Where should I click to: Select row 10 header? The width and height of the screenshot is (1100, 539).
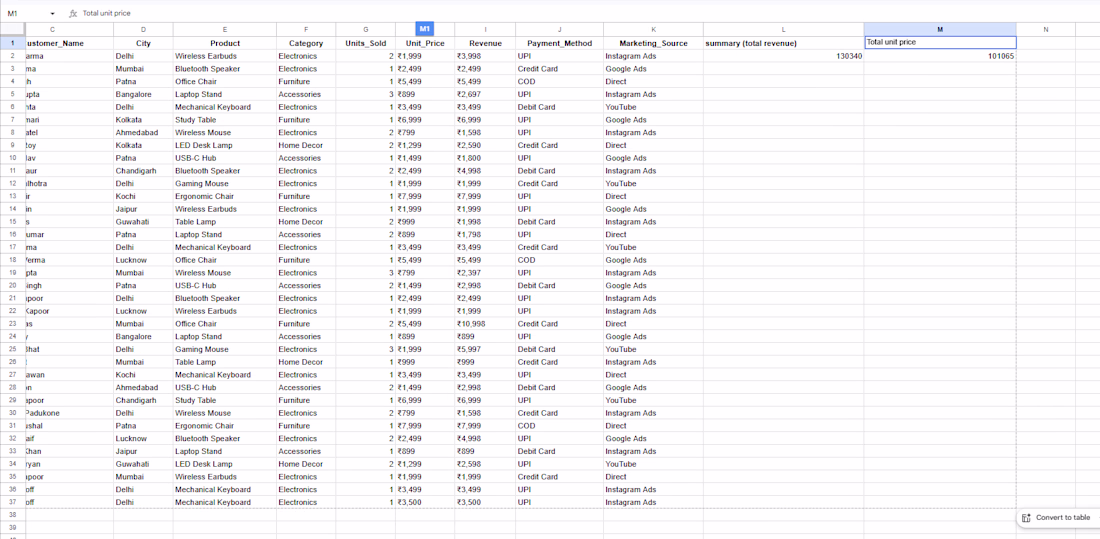pyautogui.click(x=12, y=158)
